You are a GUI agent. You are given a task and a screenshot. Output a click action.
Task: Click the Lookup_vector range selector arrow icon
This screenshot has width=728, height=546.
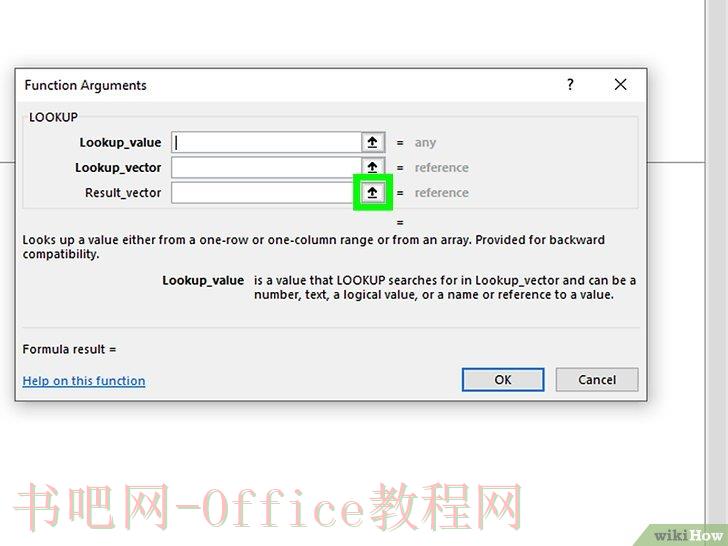pos(372,167)
